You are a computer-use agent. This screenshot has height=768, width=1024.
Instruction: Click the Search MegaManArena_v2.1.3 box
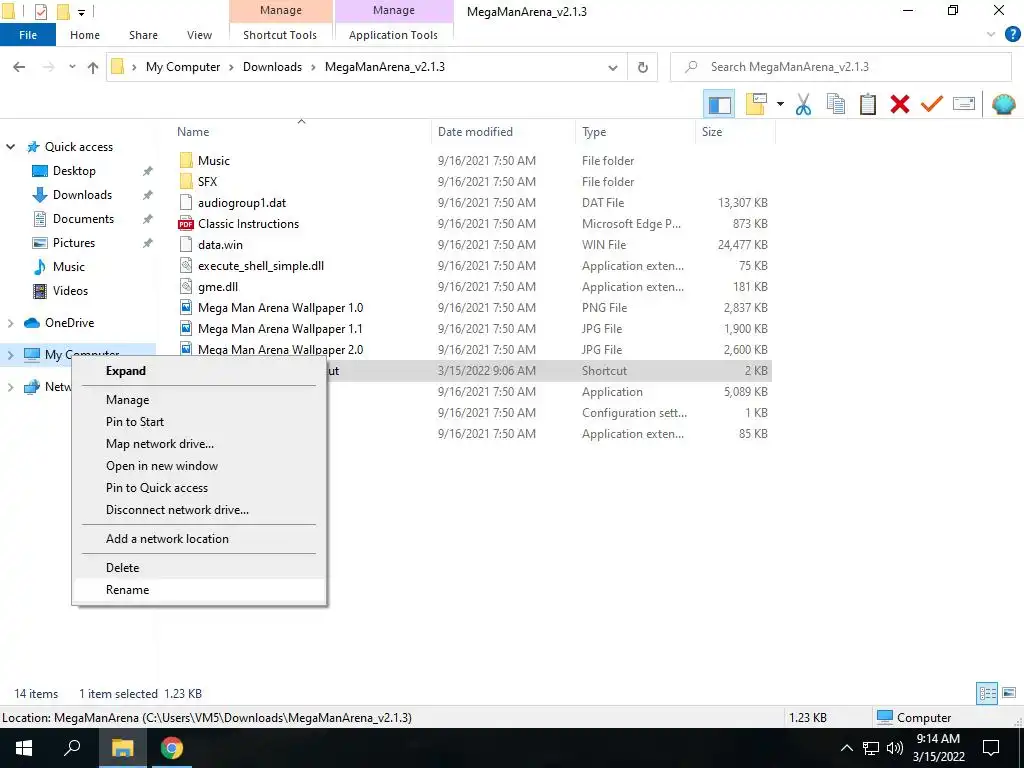coord(840,67)
